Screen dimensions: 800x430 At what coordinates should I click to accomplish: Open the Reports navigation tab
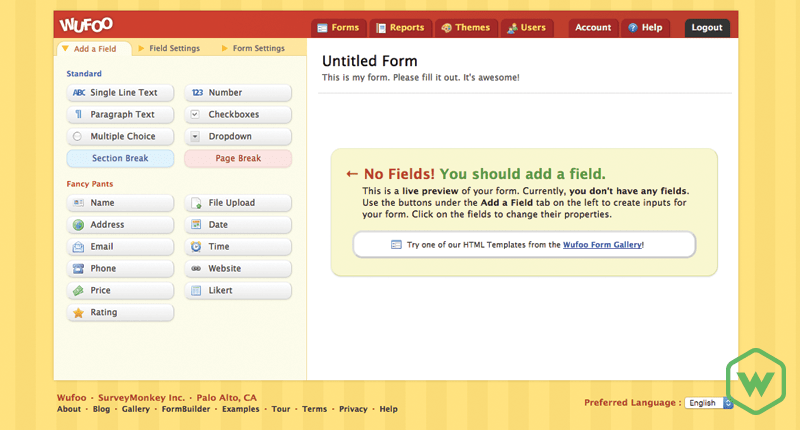(x=401, y=28)
